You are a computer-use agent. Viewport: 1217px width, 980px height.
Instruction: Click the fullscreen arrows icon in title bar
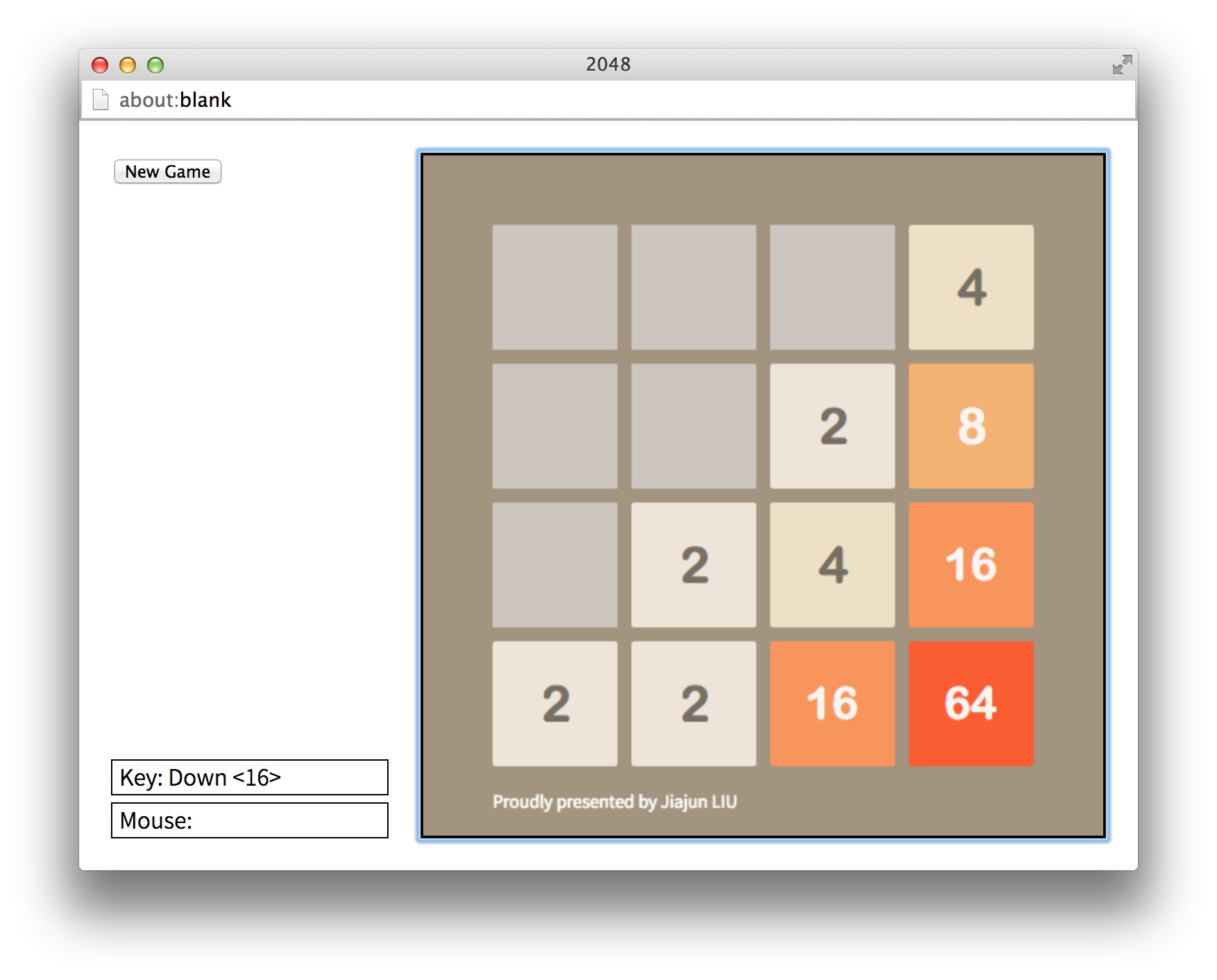click(x=1122, y=65)
